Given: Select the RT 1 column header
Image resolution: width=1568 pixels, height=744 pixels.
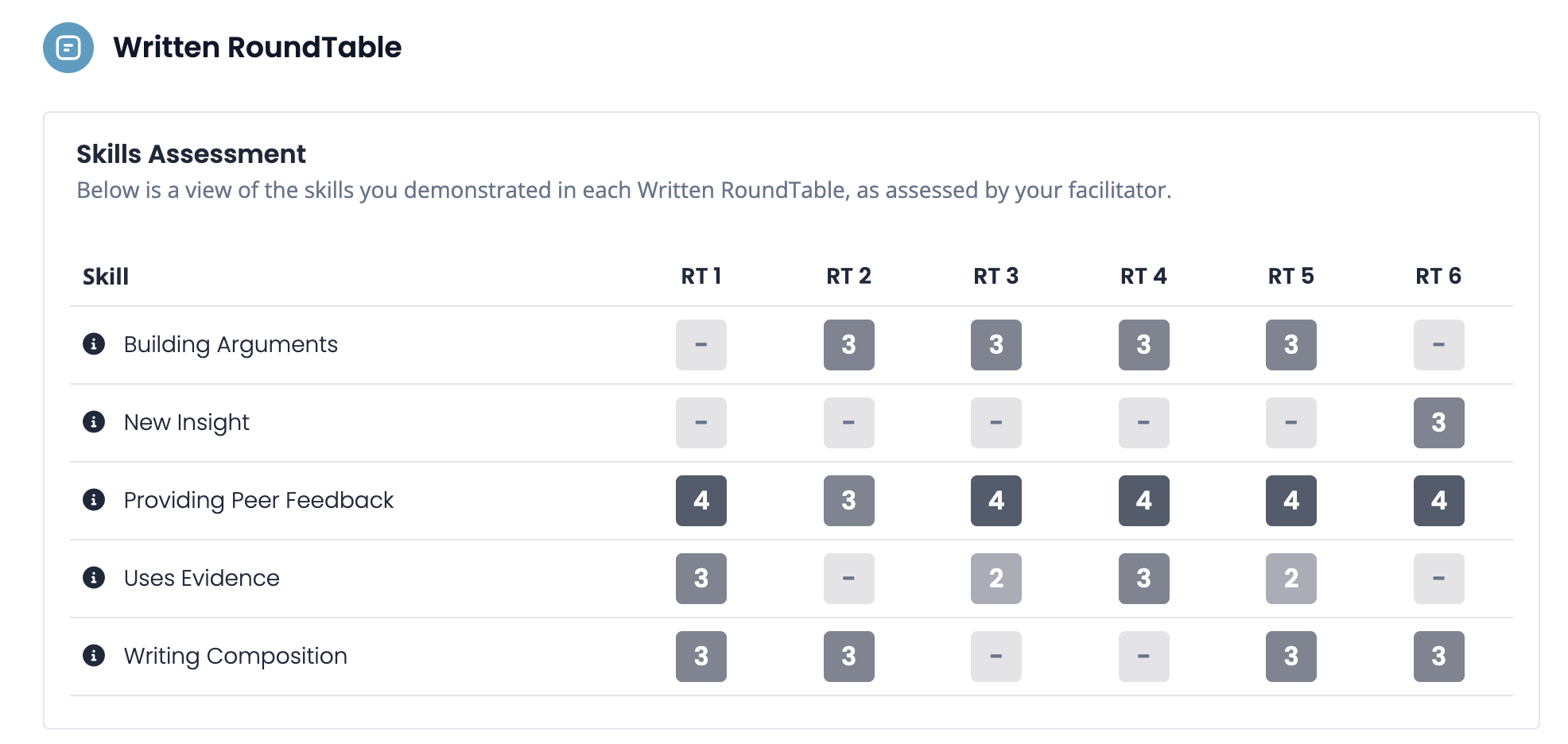Looking at the screenshot, I should (x=701, y=277).
